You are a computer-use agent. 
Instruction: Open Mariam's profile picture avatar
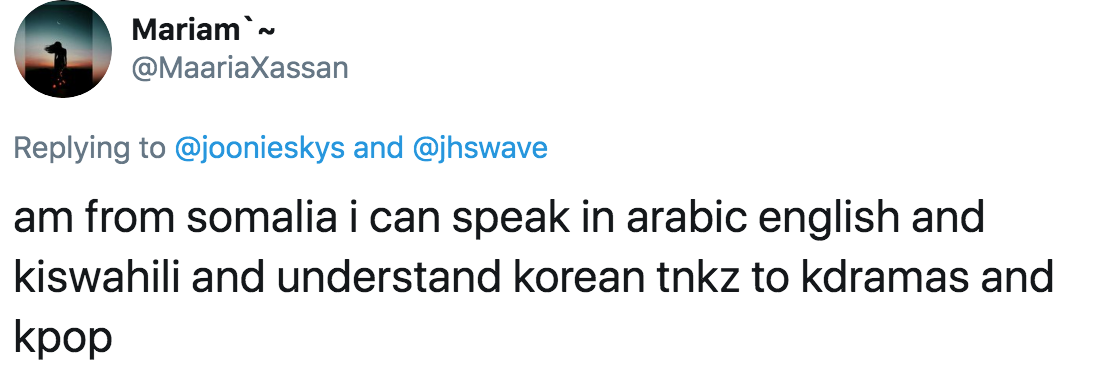(x=63, y=49)
